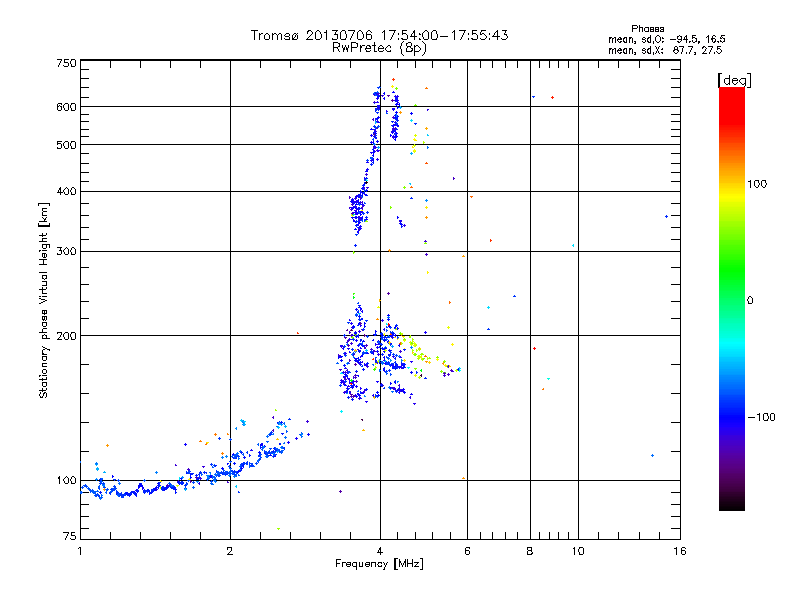Click the colorbar tick label "-100"
Screen dimensions: 800x600
coord(761,417)
